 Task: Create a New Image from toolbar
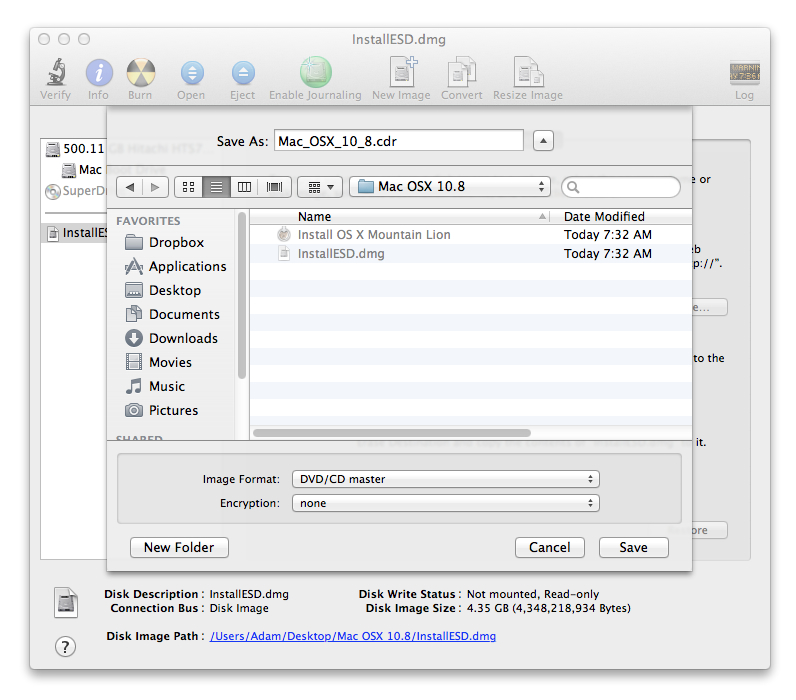click(403, 72)
